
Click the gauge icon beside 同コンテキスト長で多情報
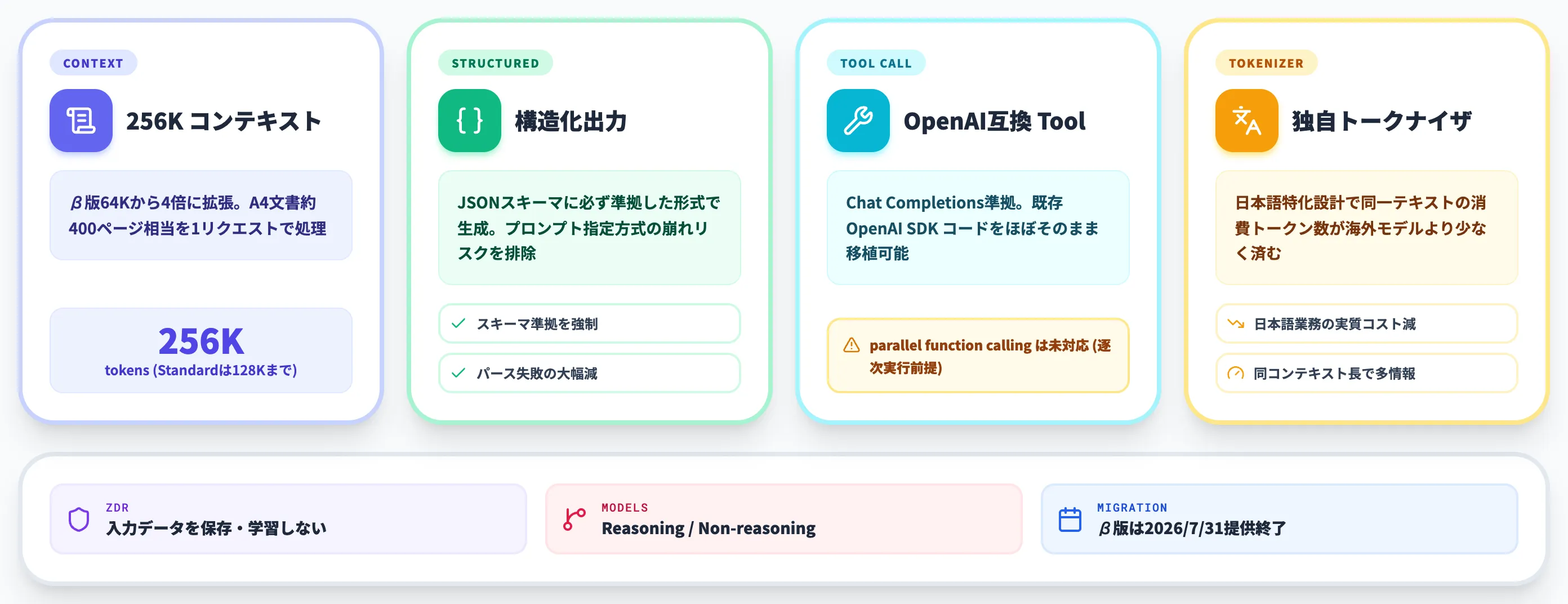coord(1236,372)
